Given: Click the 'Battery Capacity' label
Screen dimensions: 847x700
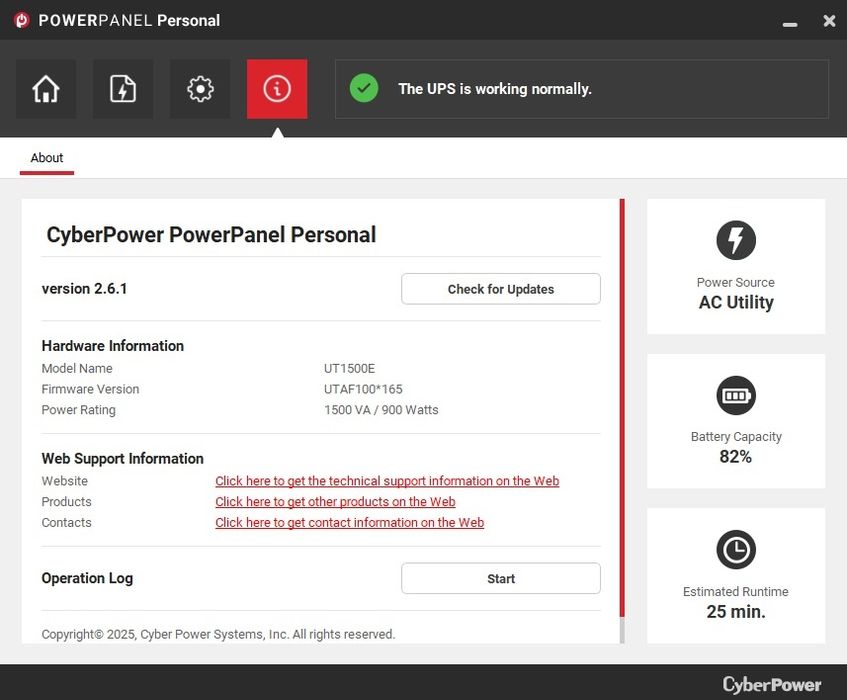Looking at the screenshot, I should (x=736, y=437).
